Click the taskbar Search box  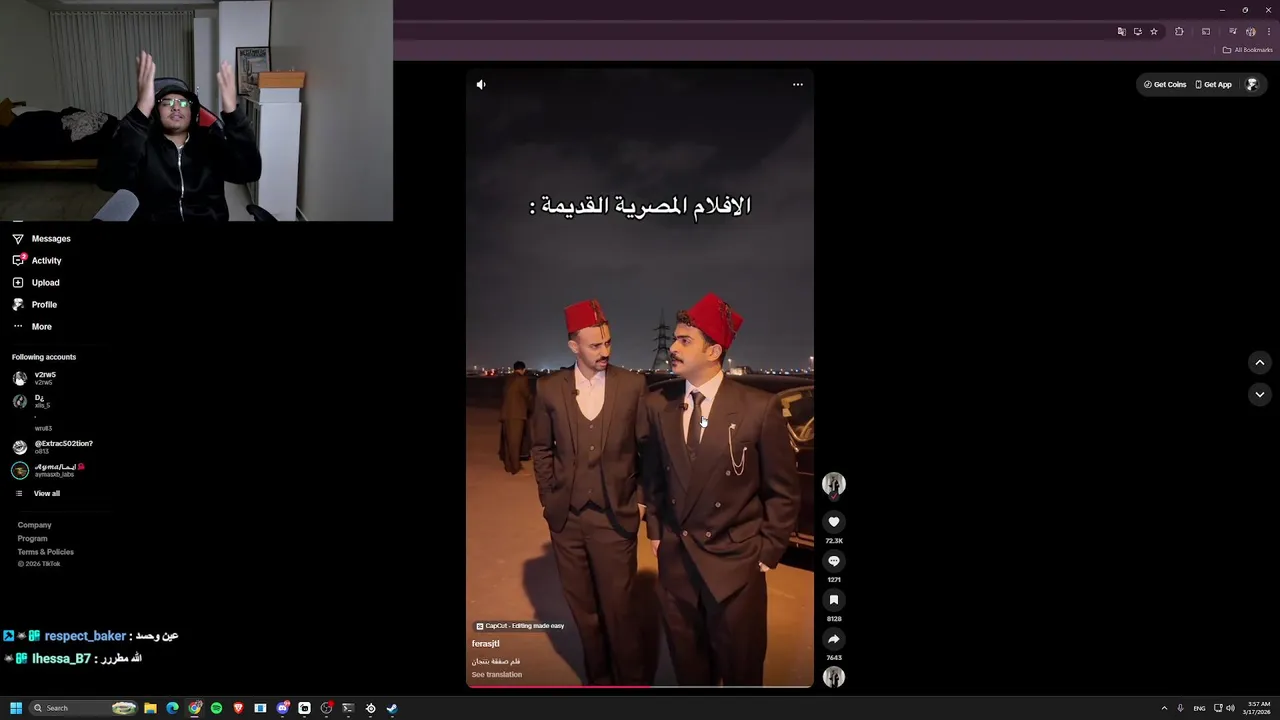(84, 708)
